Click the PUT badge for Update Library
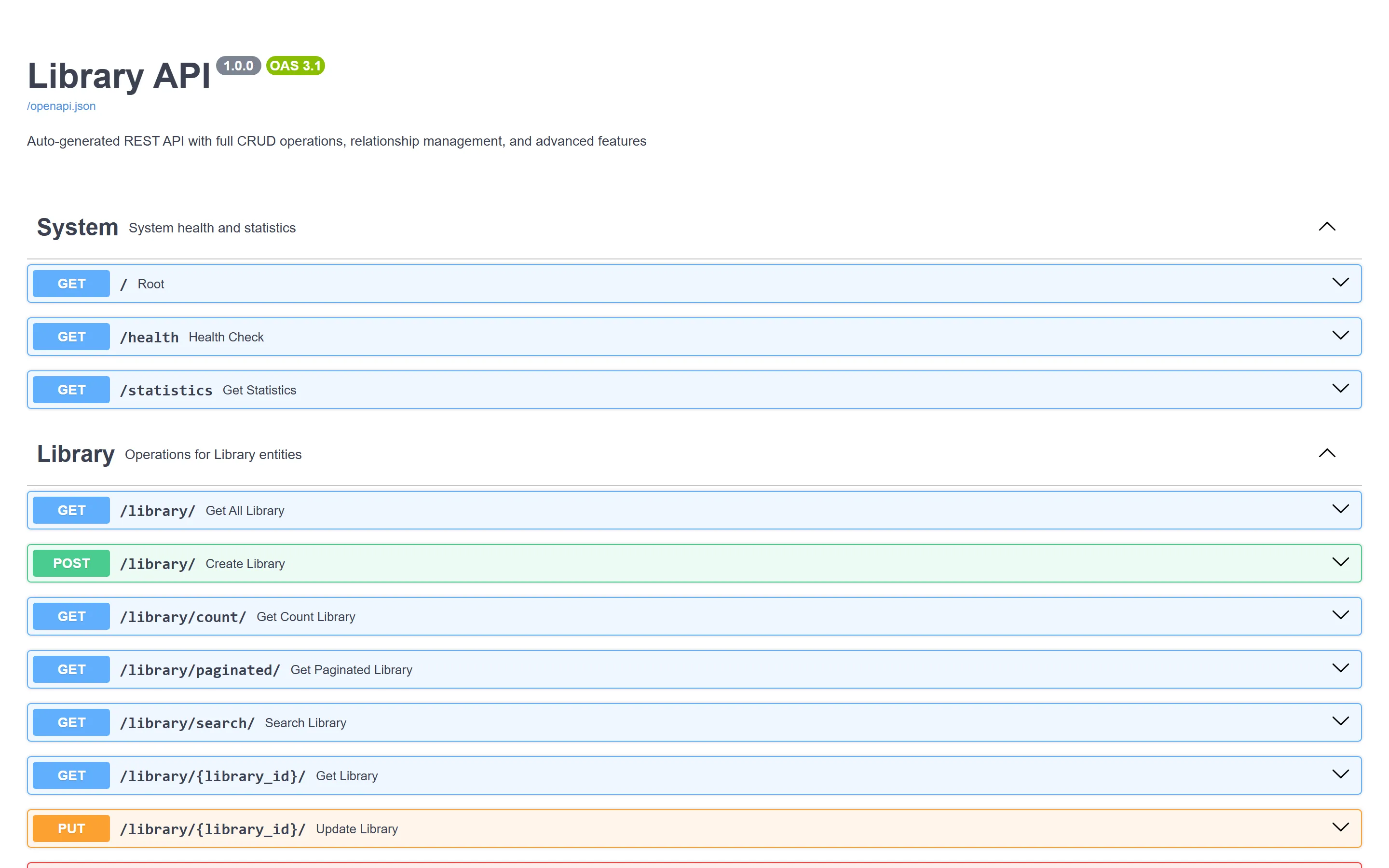Viewport: 1389px width, 868px height. point(71,828)
